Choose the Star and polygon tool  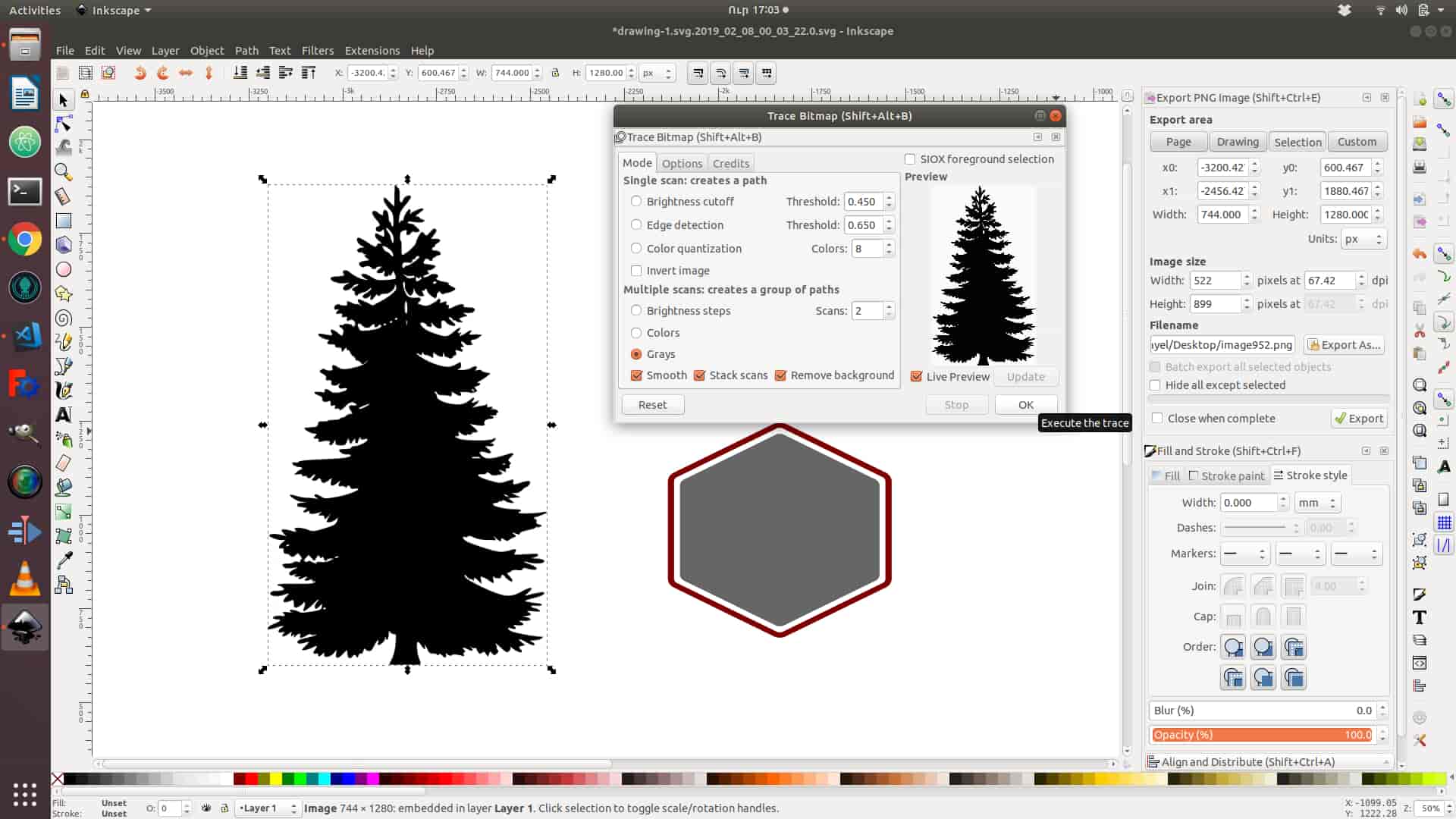(64, 293)
